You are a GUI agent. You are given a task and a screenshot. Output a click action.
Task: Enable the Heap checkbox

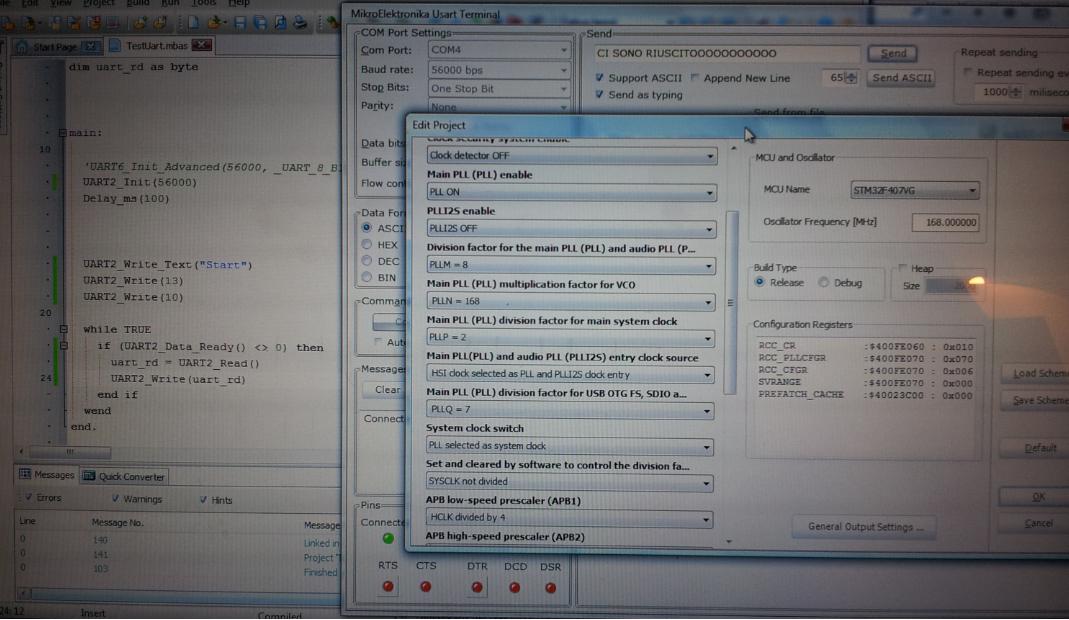point(903,268)
